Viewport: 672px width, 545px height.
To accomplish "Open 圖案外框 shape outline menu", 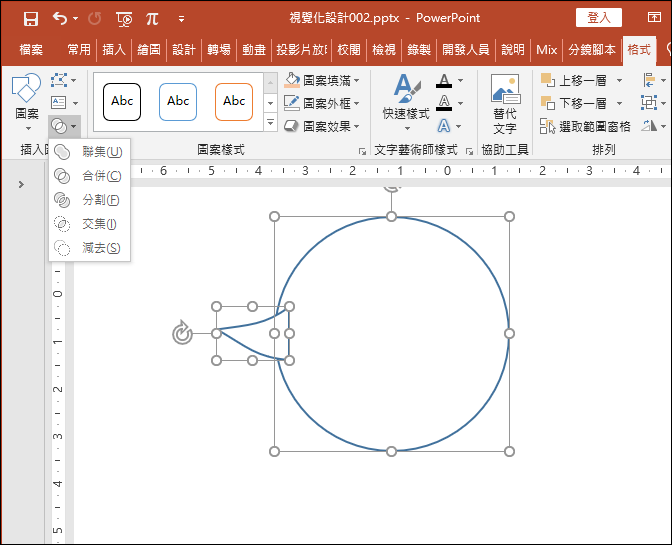I will tap(321, 103).
